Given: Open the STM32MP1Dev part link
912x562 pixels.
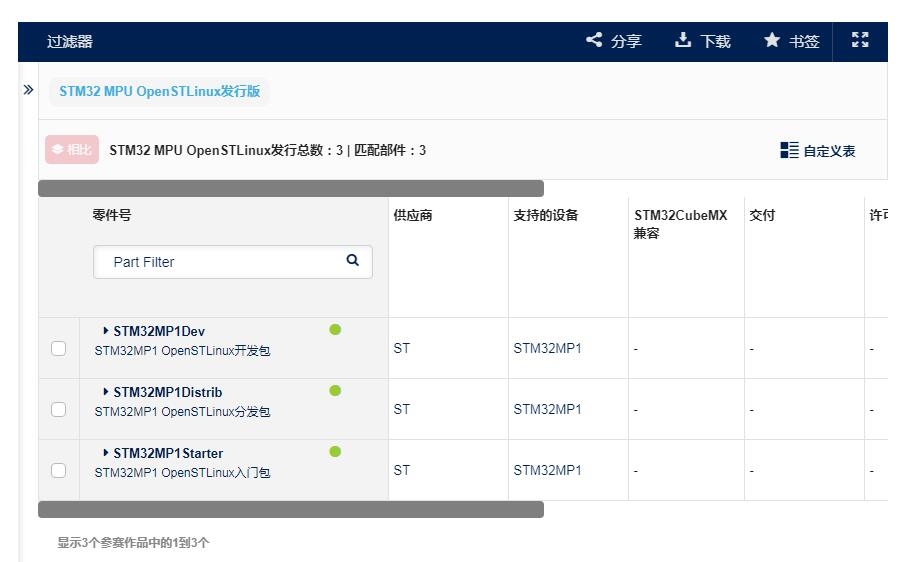Looking at the screenshot, I should (159, 331).
